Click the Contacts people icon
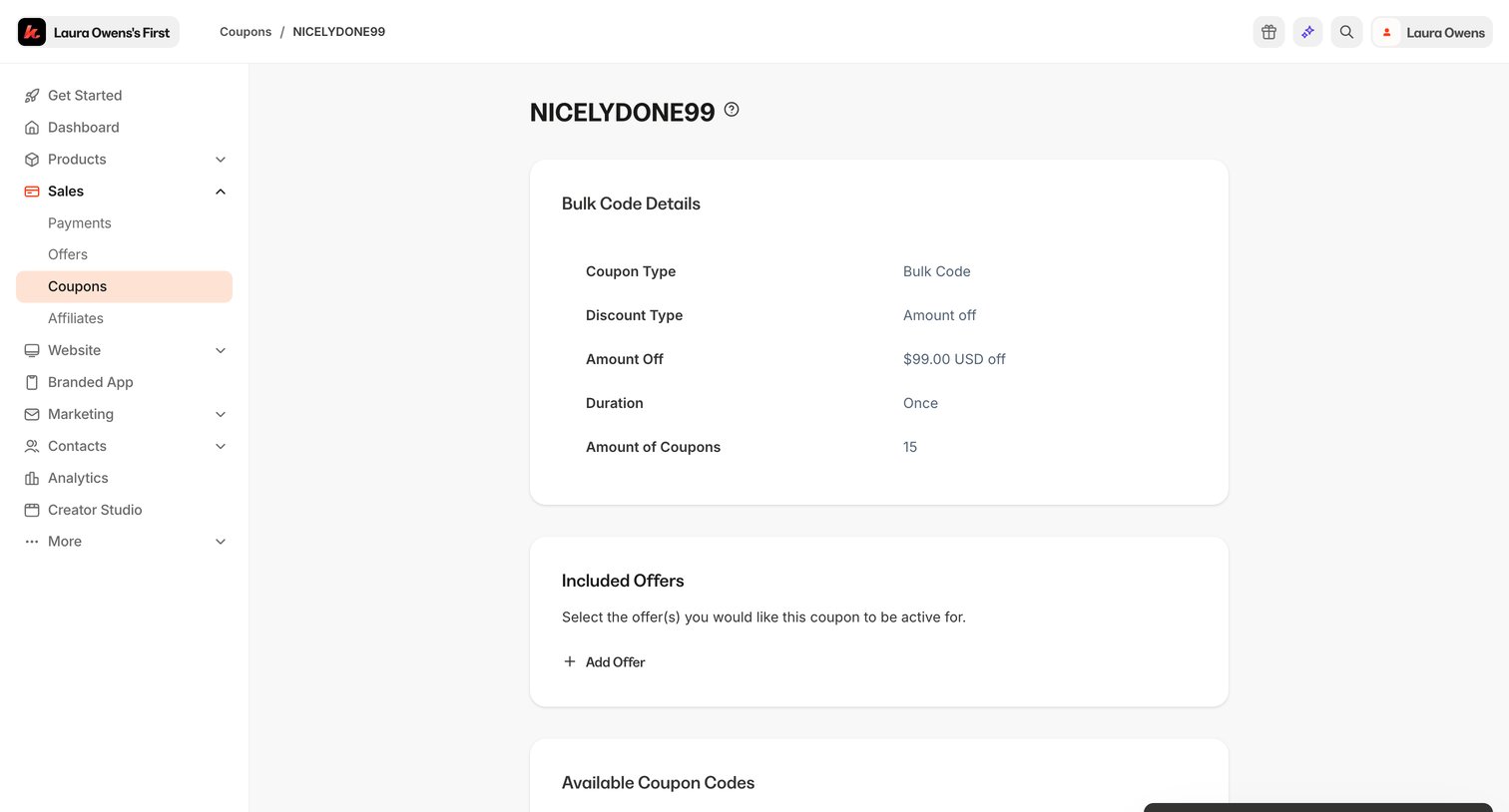The height and width of the screenshot is (812, 1509). [x=32, y=446]
